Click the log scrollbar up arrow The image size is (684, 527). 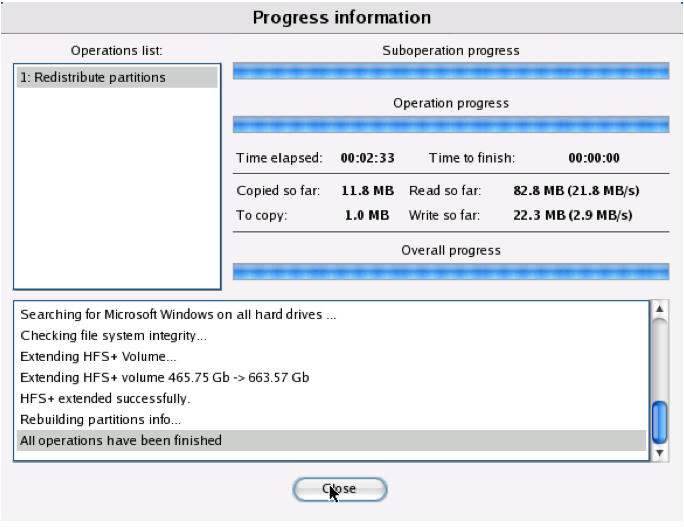pyautogui.click(x=659, y=309)
